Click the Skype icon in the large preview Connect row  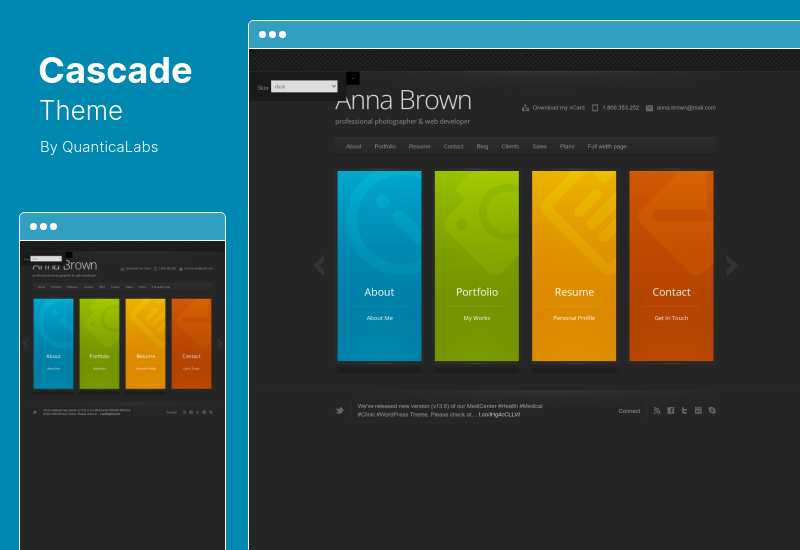(712, 410)
